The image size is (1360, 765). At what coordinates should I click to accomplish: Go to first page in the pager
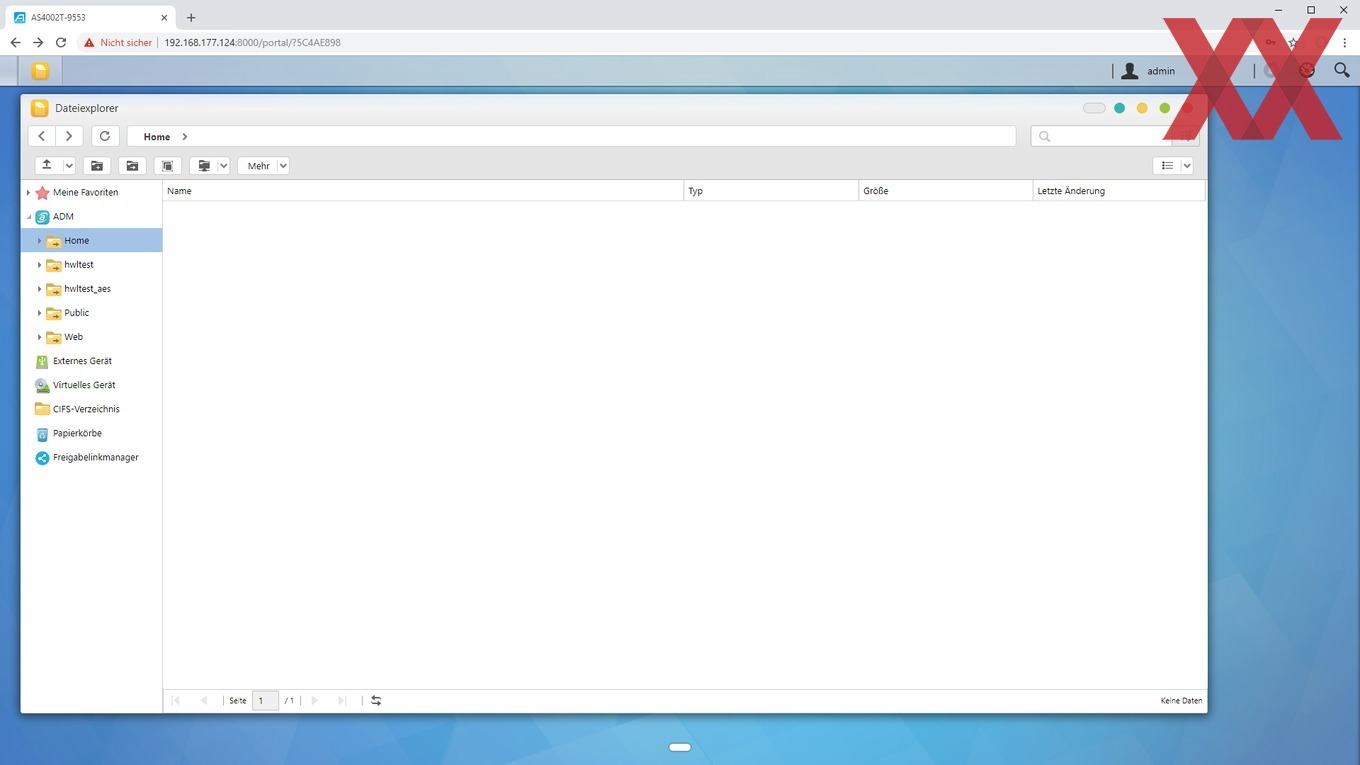click(176, 701)
